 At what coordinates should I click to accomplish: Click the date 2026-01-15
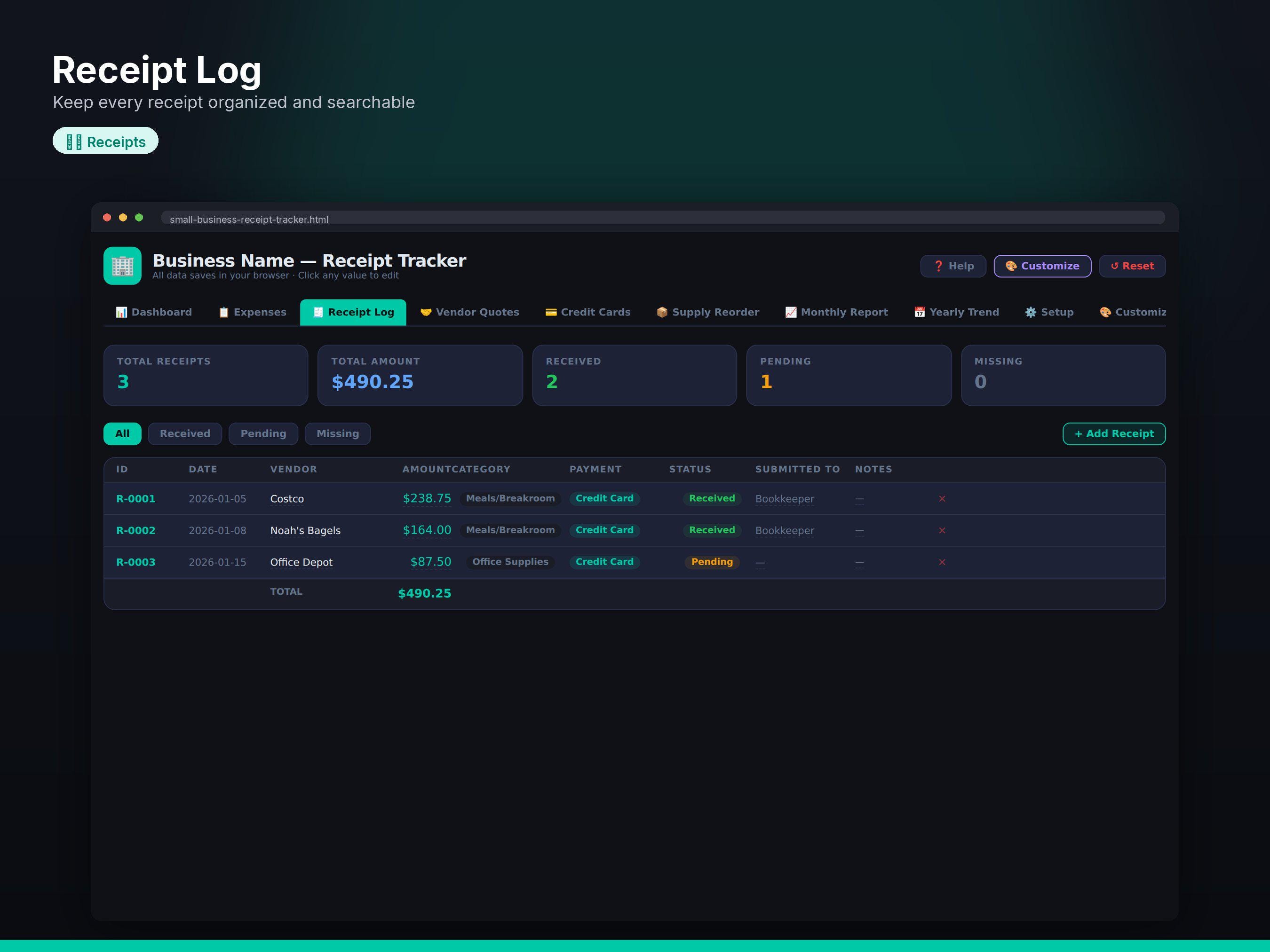click(x=218, y=562)
